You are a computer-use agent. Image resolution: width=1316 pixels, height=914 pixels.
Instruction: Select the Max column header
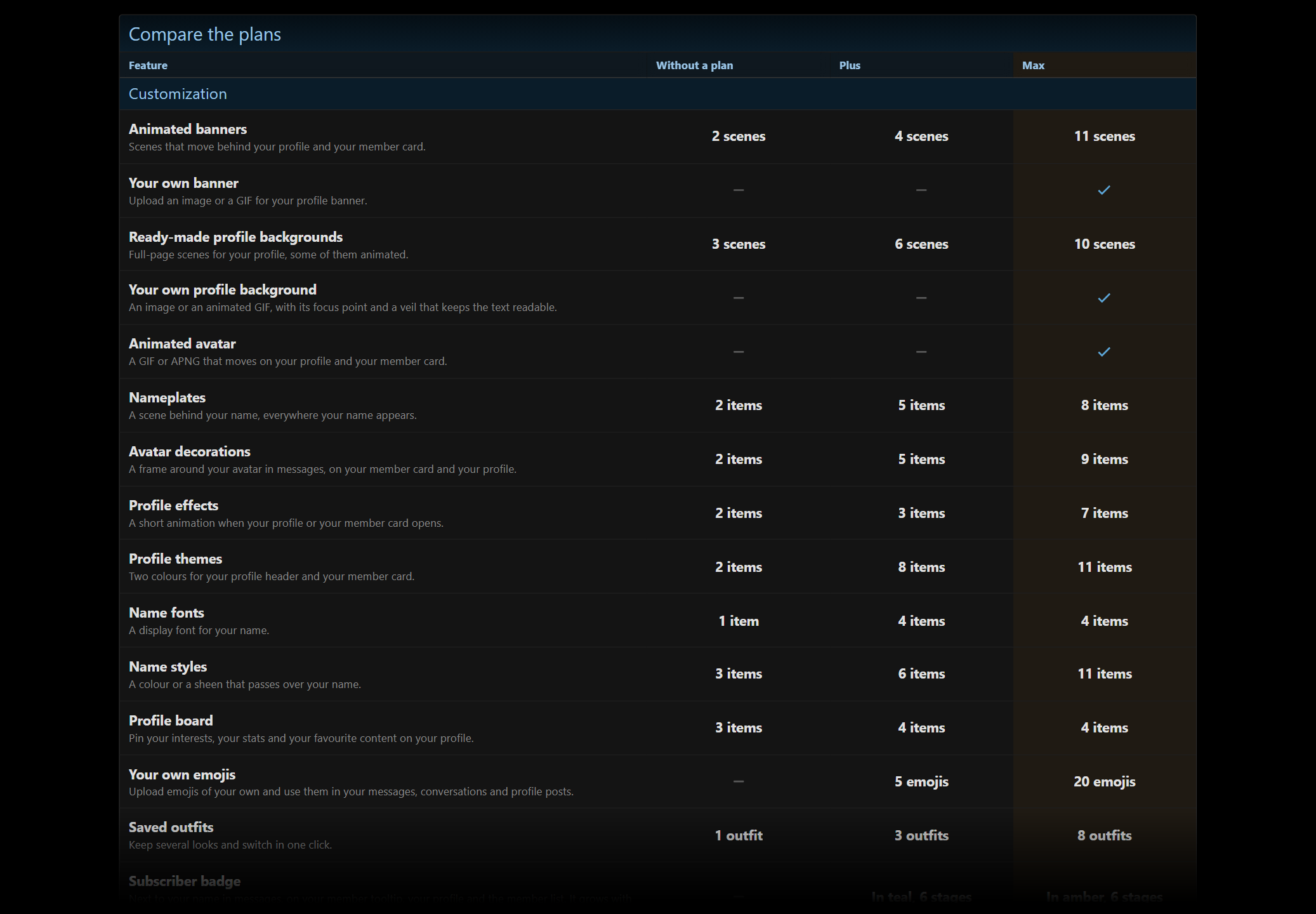point(1033,65)
